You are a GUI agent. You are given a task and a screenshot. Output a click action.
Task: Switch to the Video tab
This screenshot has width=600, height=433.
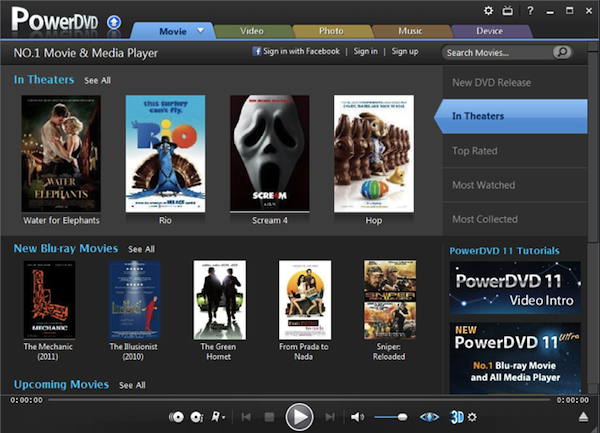252,31
